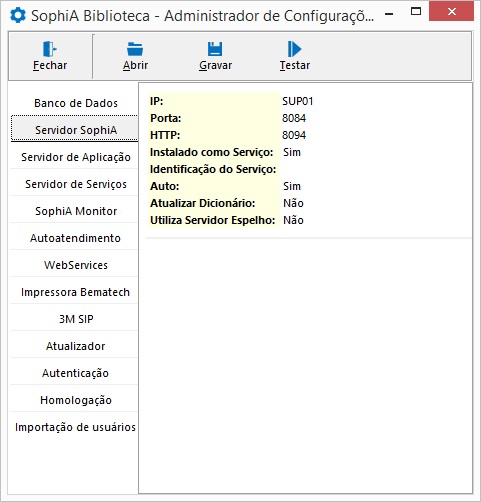481x502 pixels.
Task: Click Sim next to Auto
Action: tap(292, 186)
